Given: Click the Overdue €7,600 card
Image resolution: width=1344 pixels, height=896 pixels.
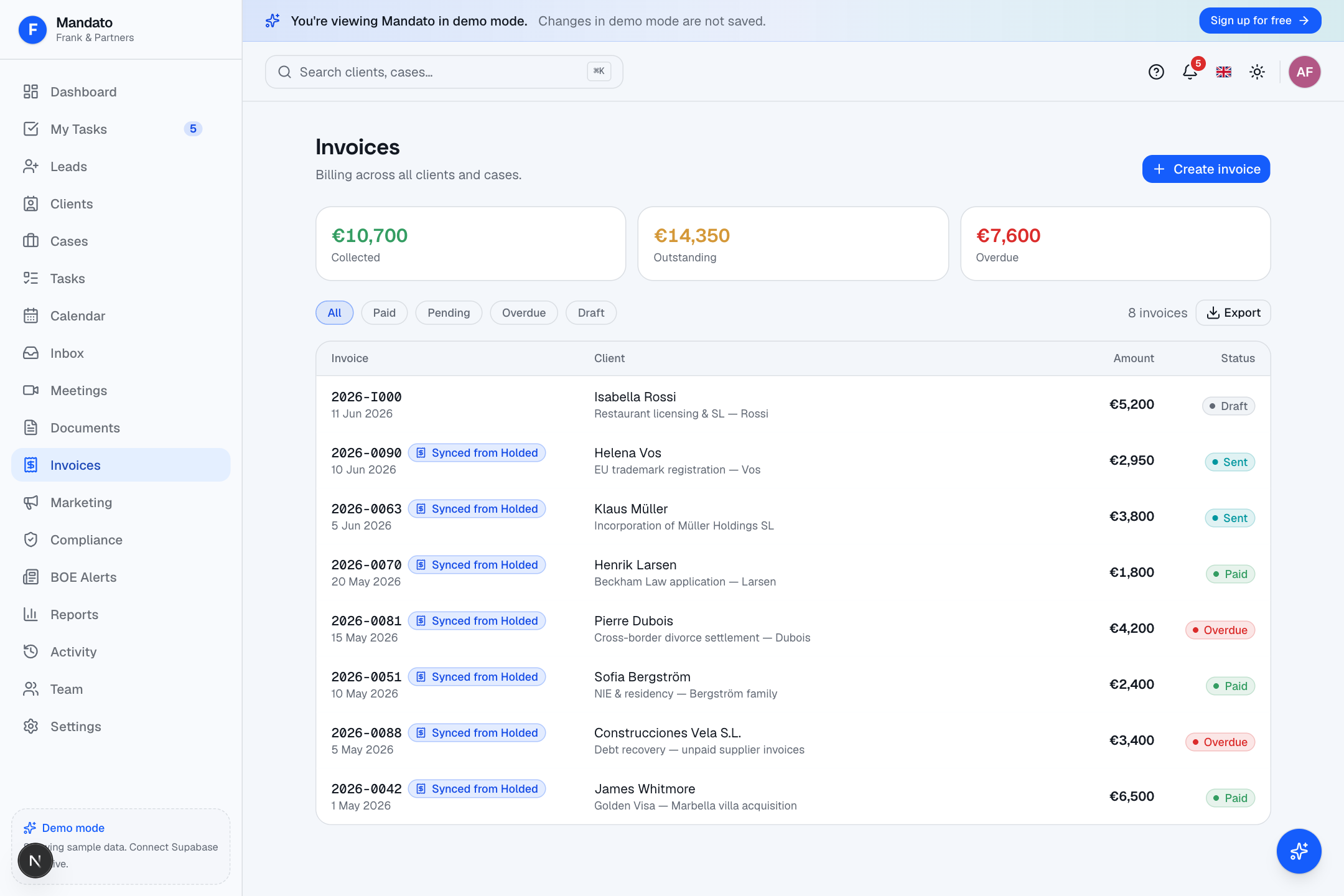Looking at the screenshot, I should (1115, 244).
